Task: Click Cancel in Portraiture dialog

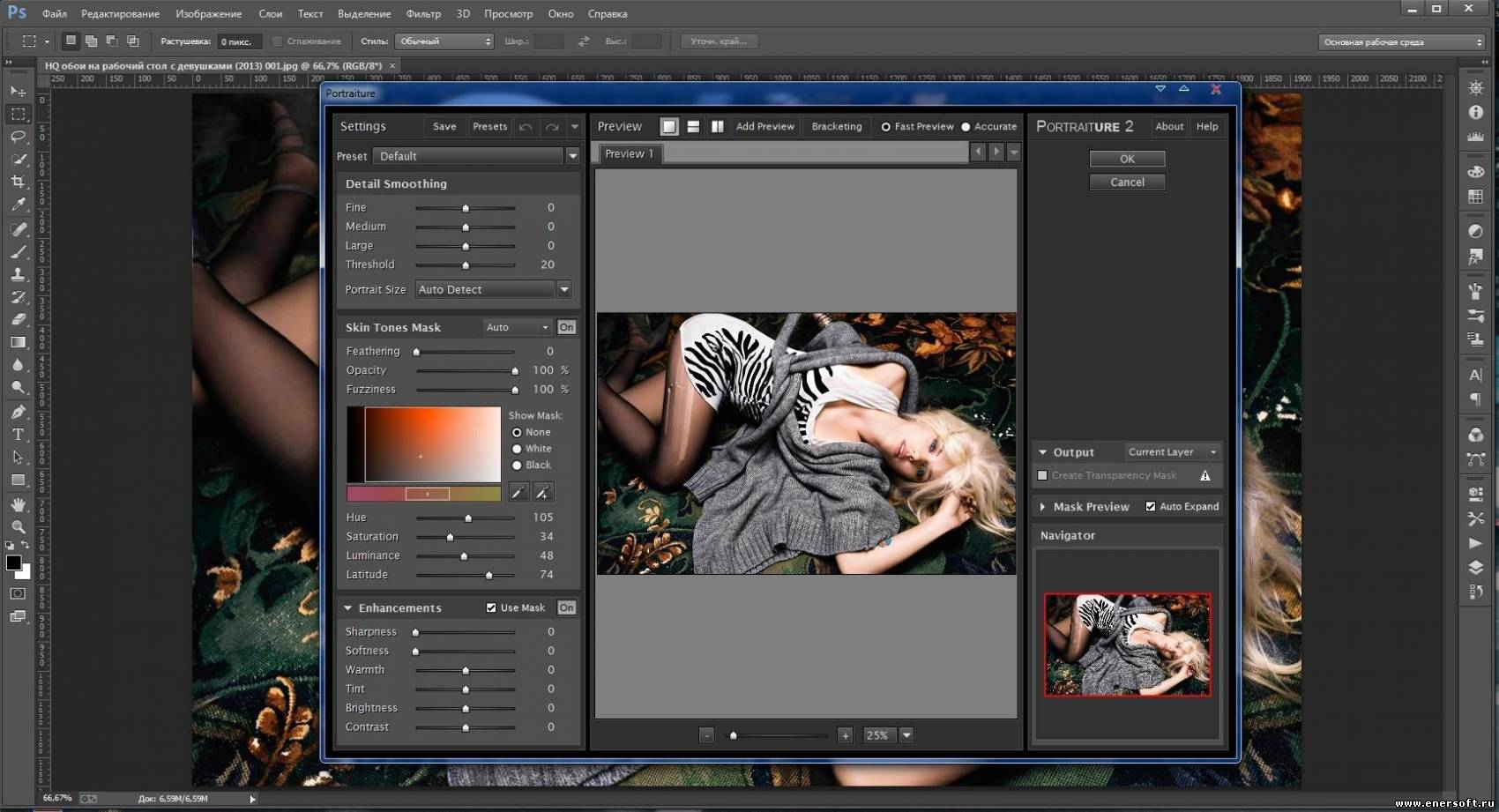Action: 1127,183
